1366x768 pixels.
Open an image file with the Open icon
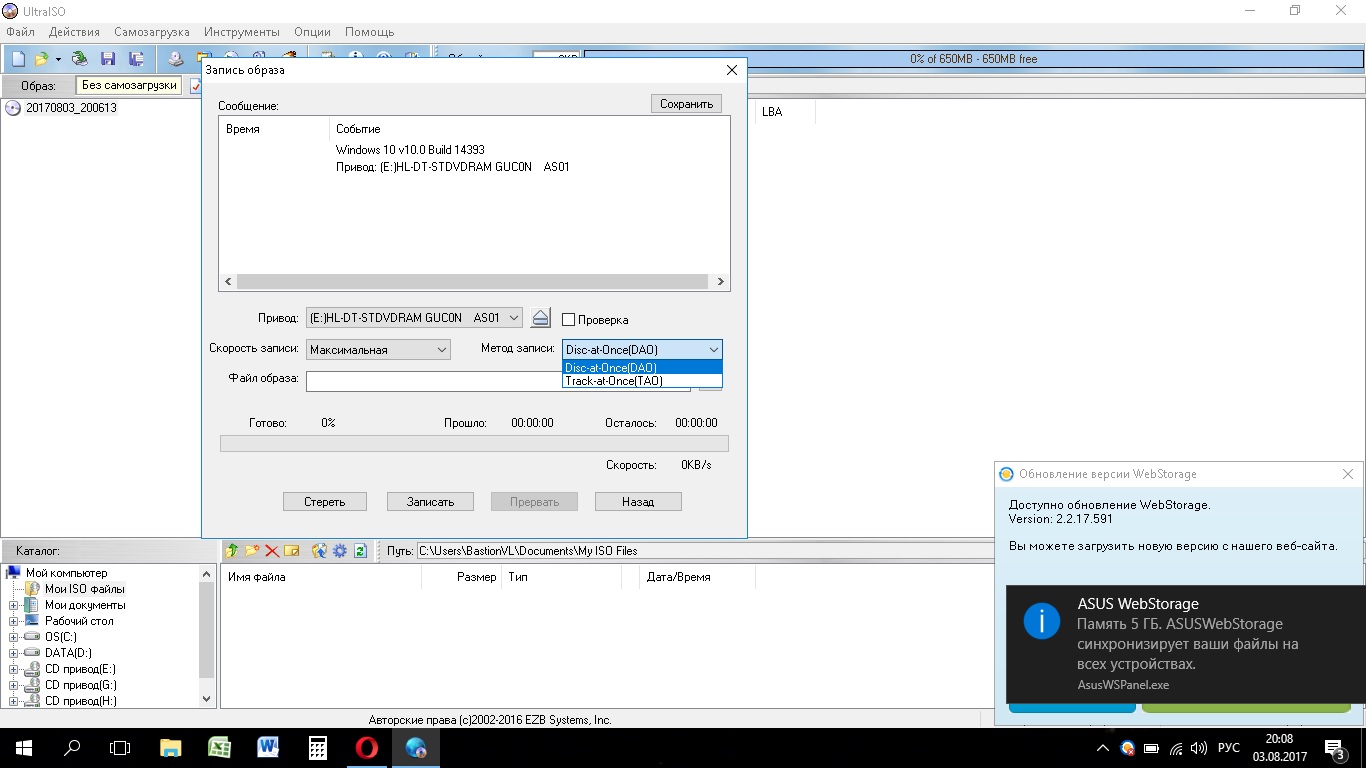pyautogui.click(x=42, y=59)
